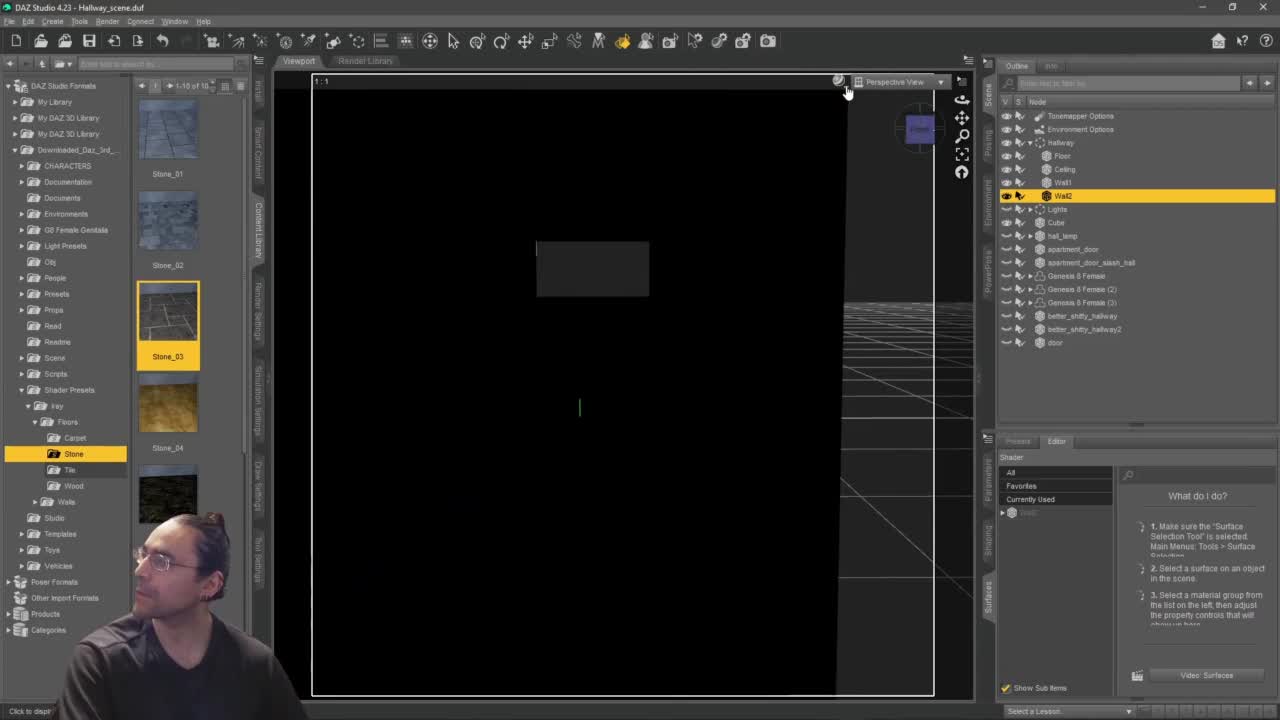Activate the highlighted Surface Selection tool
1280x720 pixels.
[622, 41]
